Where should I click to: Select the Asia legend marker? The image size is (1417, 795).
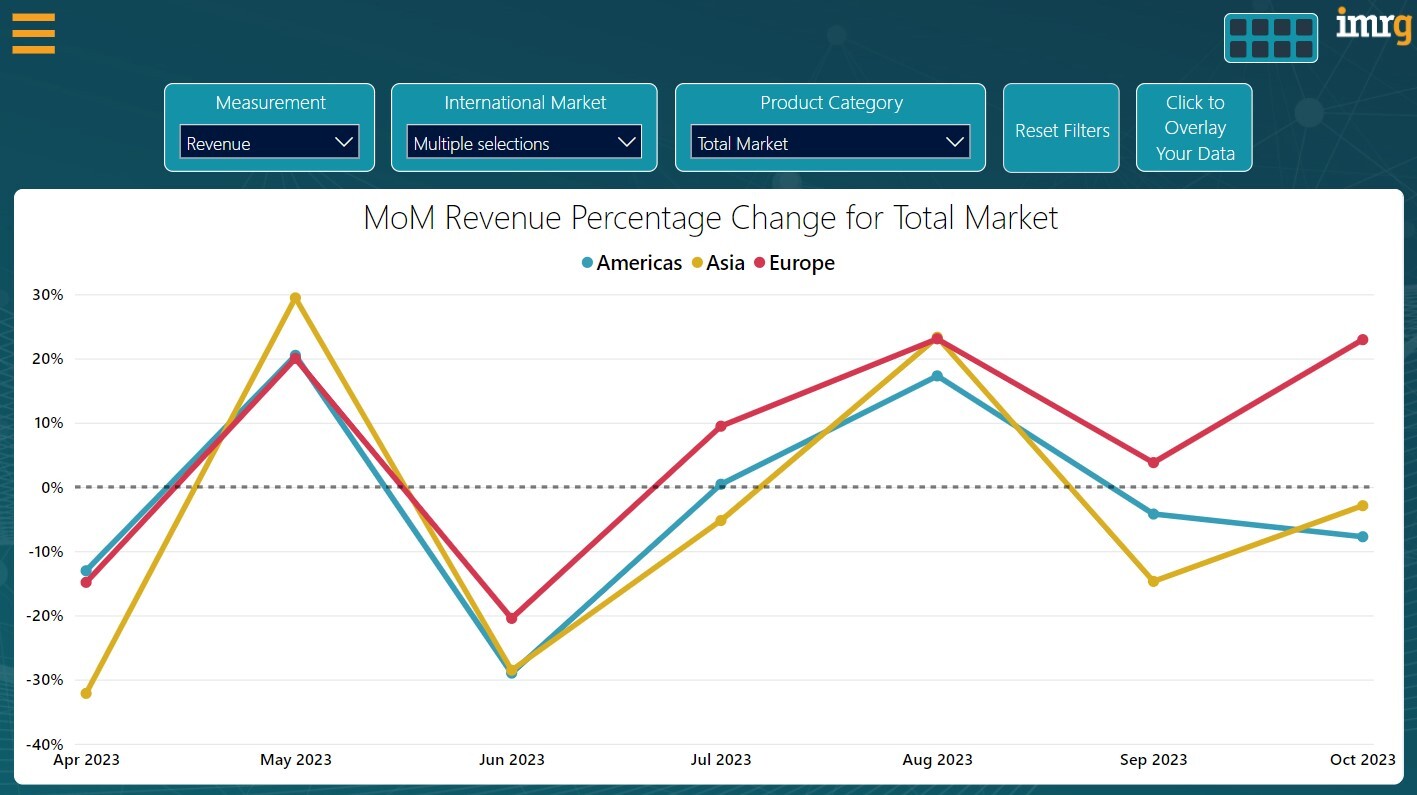coord(697,263)
